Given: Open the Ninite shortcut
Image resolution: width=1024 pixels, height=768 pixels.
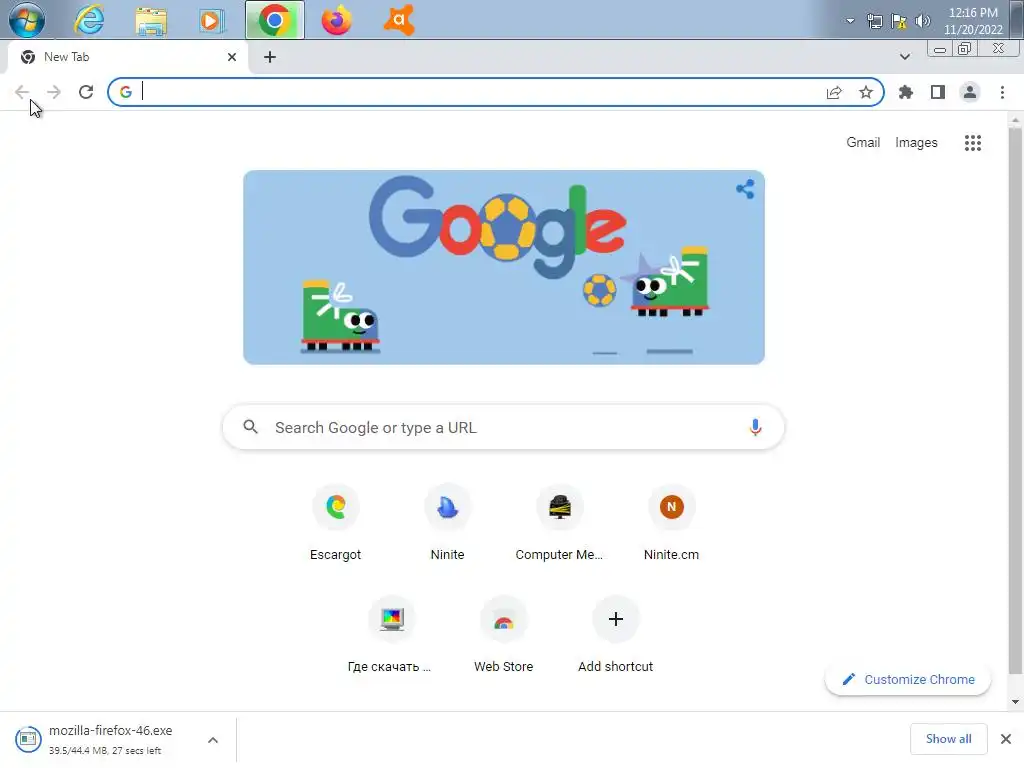Looking at the screenshot, I should point(447,522).
